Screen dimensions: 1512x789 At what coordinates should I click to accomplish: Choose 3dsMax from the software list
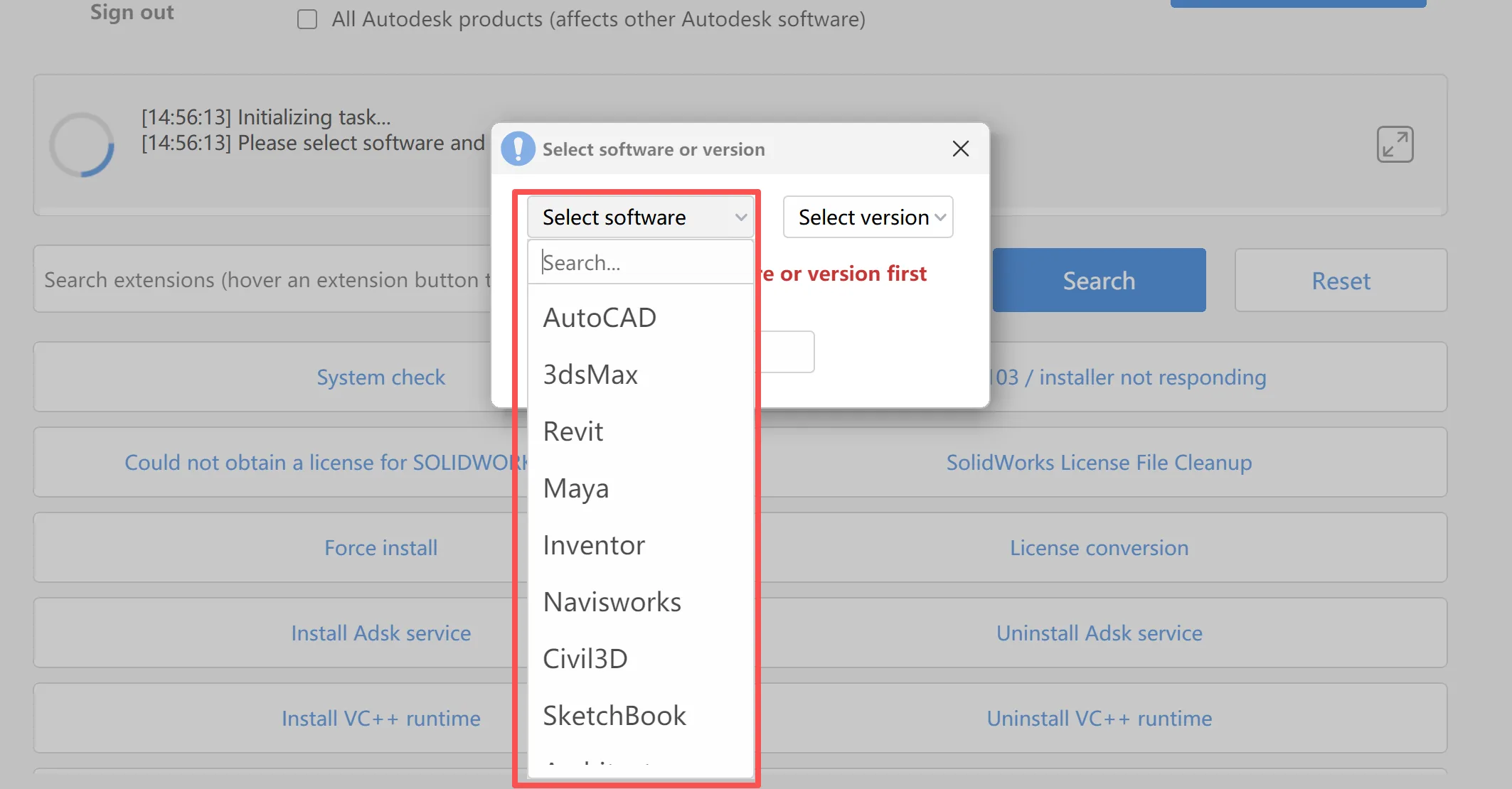(590, 375)
